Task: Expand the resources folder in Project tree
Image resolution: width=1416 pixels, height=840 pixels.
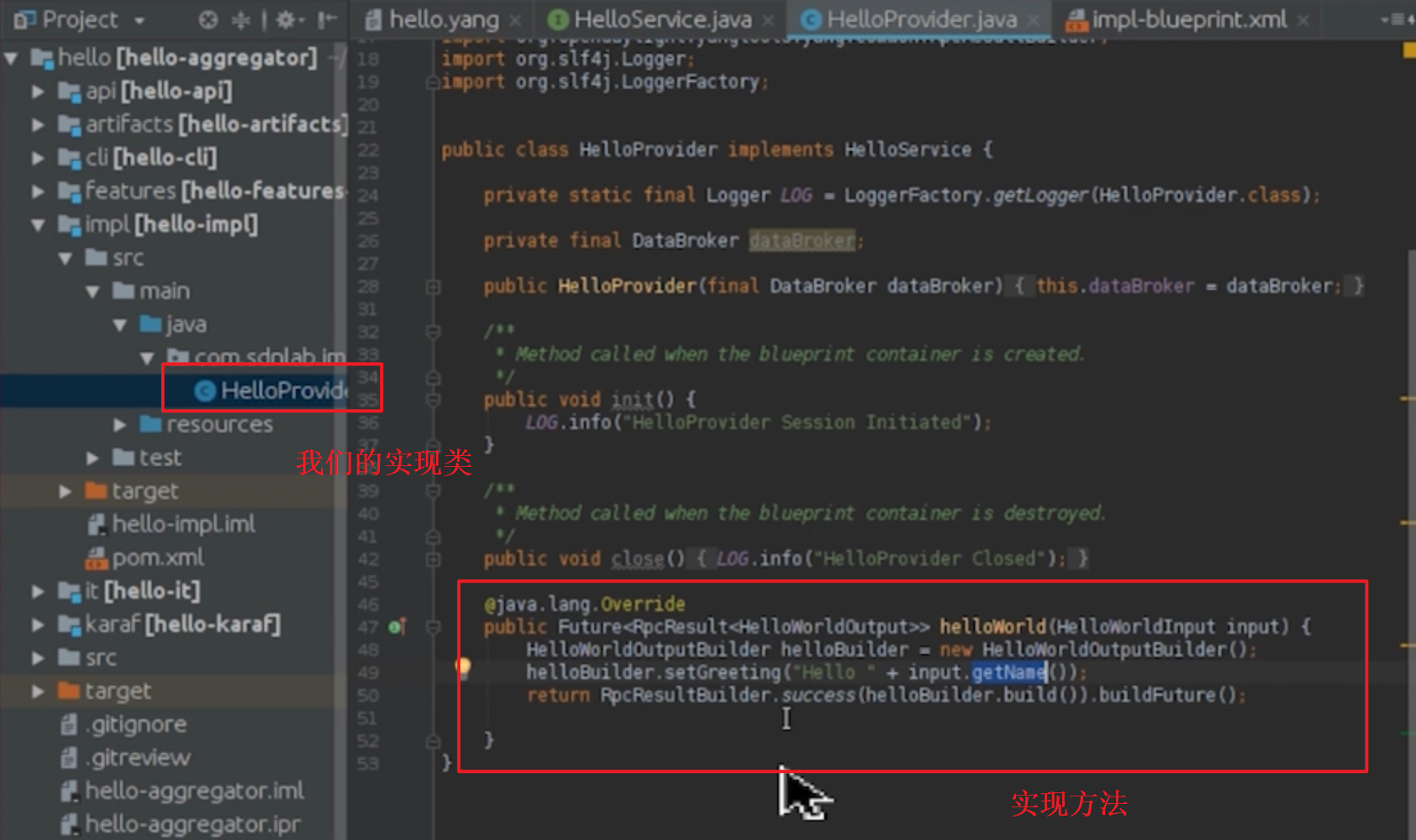Action: coord(118,424)
